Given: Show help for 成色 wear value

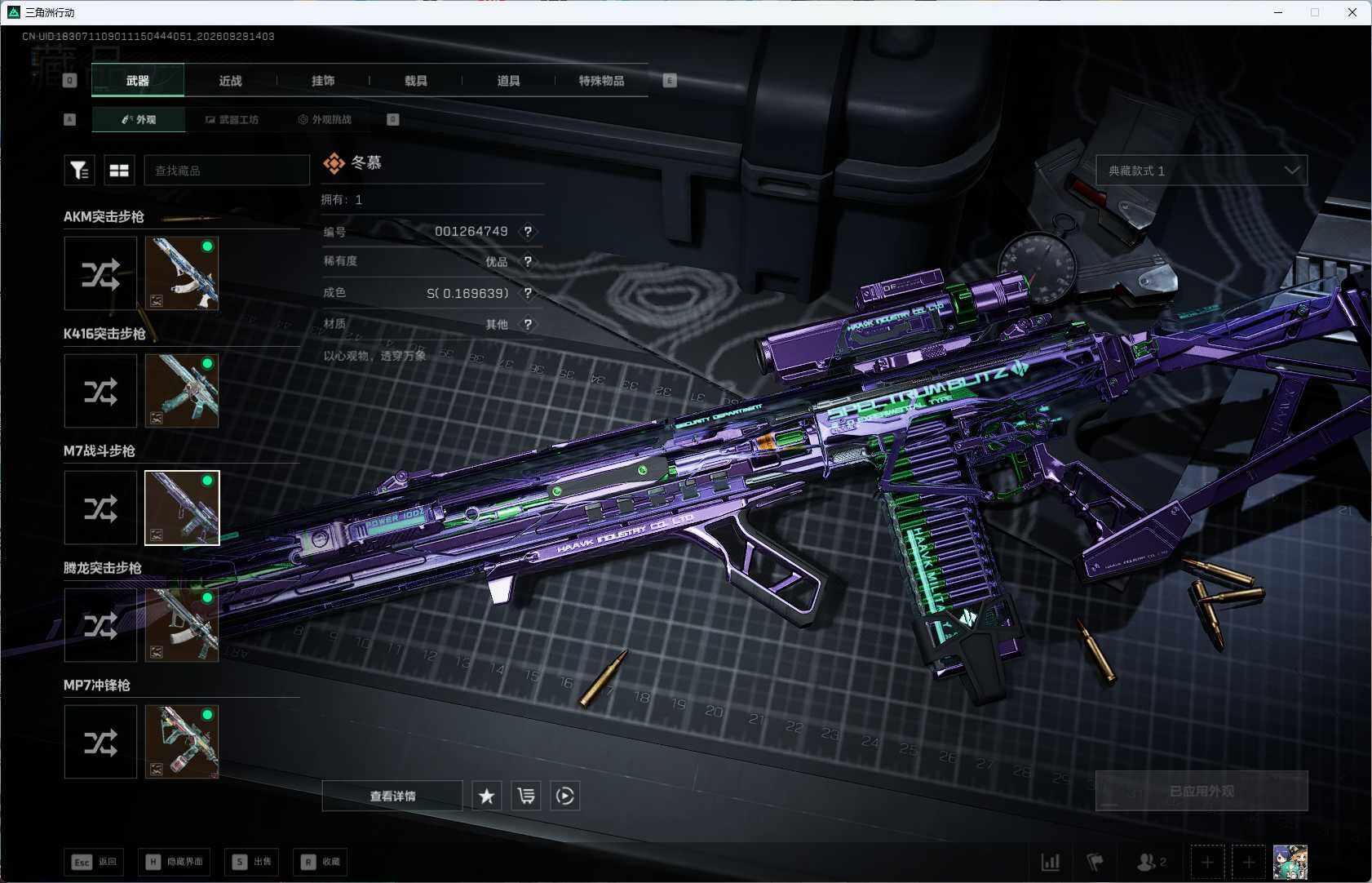Looking at the screenshot, I should click(529, 293).
